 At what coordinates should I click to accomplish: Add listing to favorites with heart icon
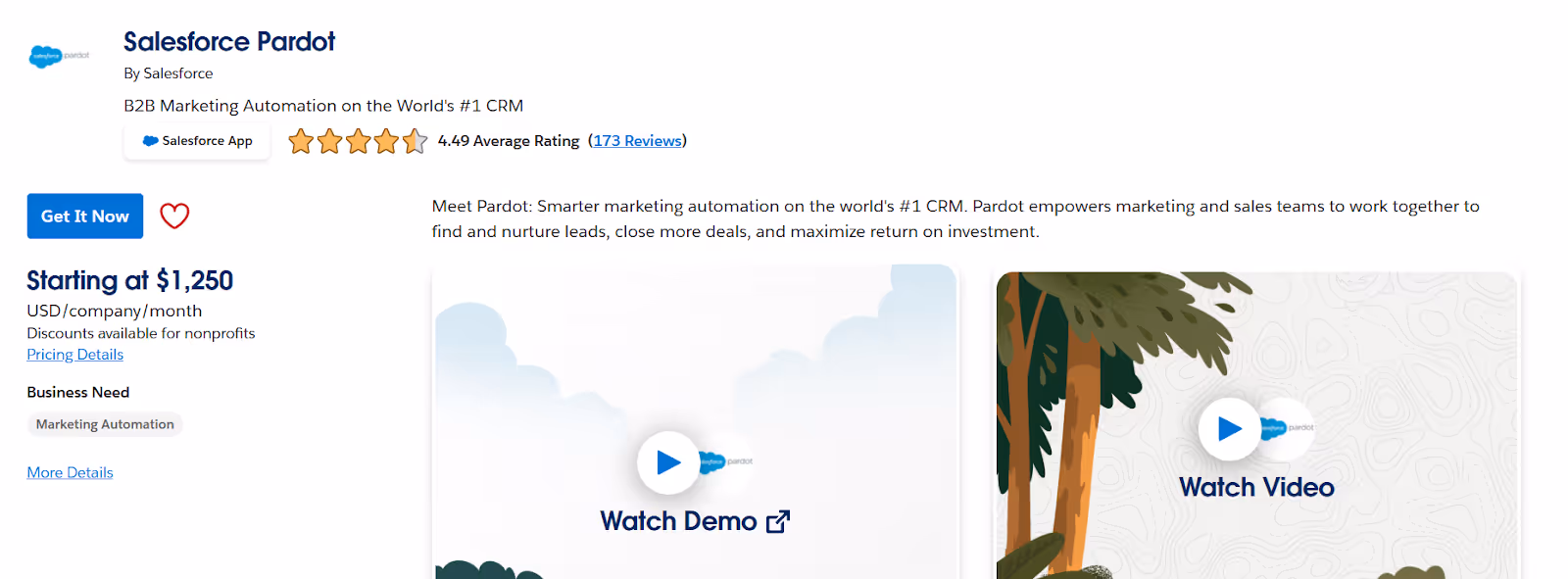pos(174,216)
